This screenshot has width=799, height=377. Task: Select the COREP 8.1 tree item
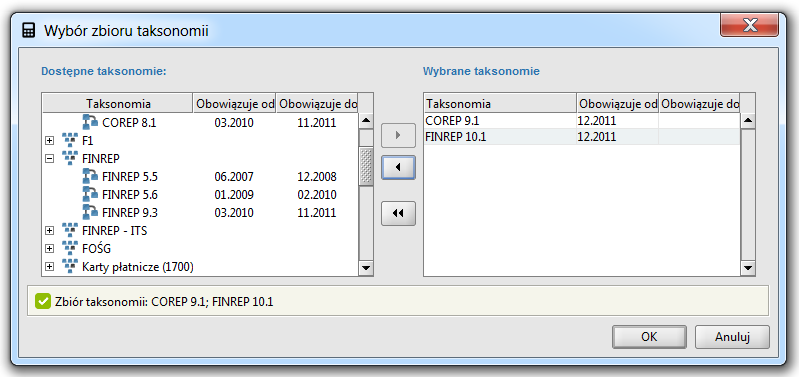click(x=129, y=123)
